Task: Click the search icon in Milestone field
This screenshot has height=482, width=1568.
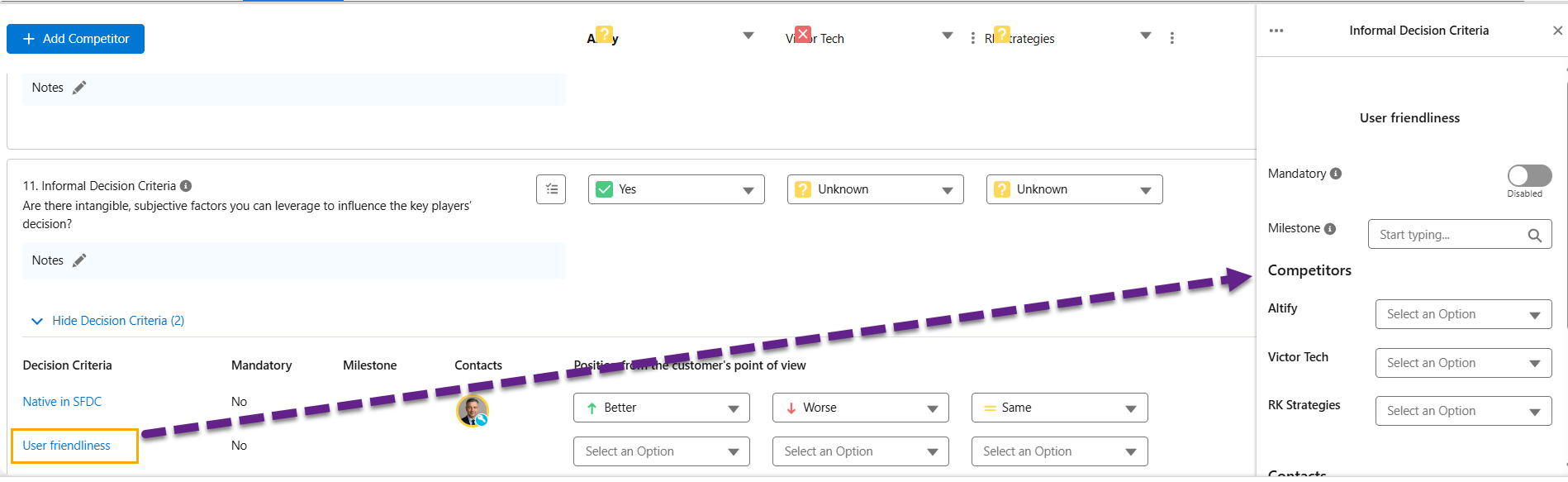Action: [1534, 235]
